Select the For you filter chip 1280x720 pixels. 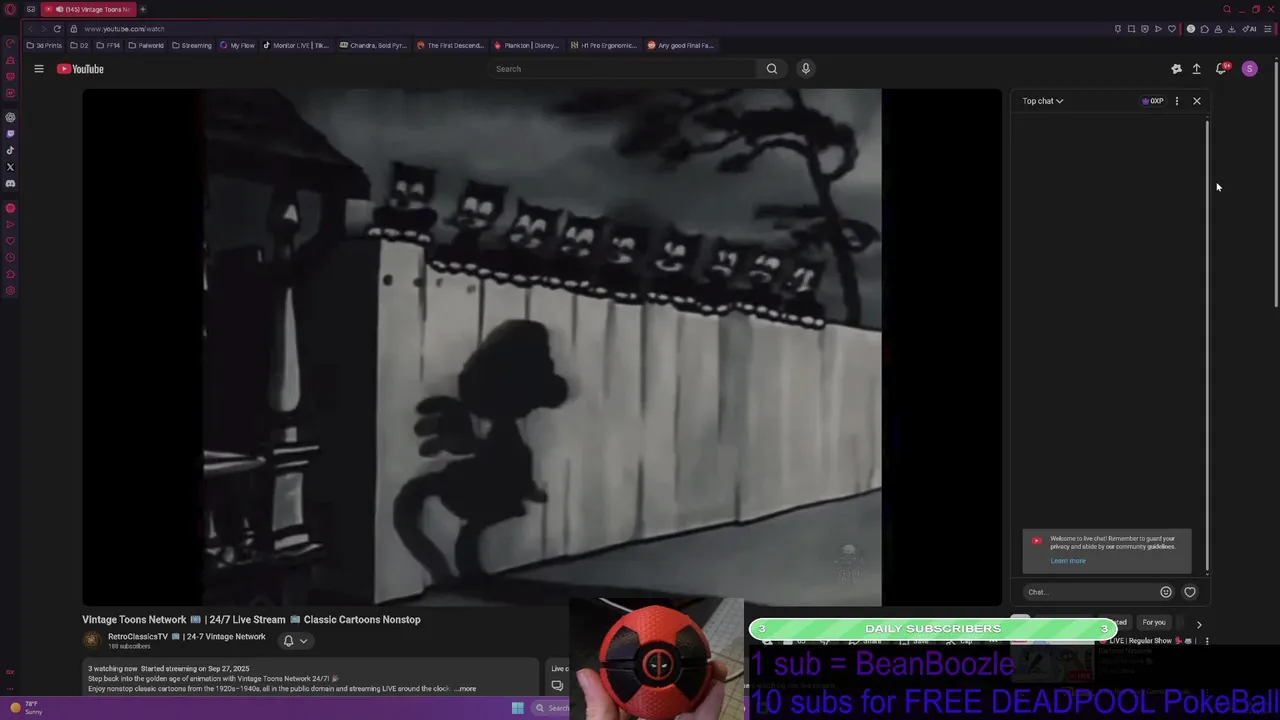(x=1154, y=623)
